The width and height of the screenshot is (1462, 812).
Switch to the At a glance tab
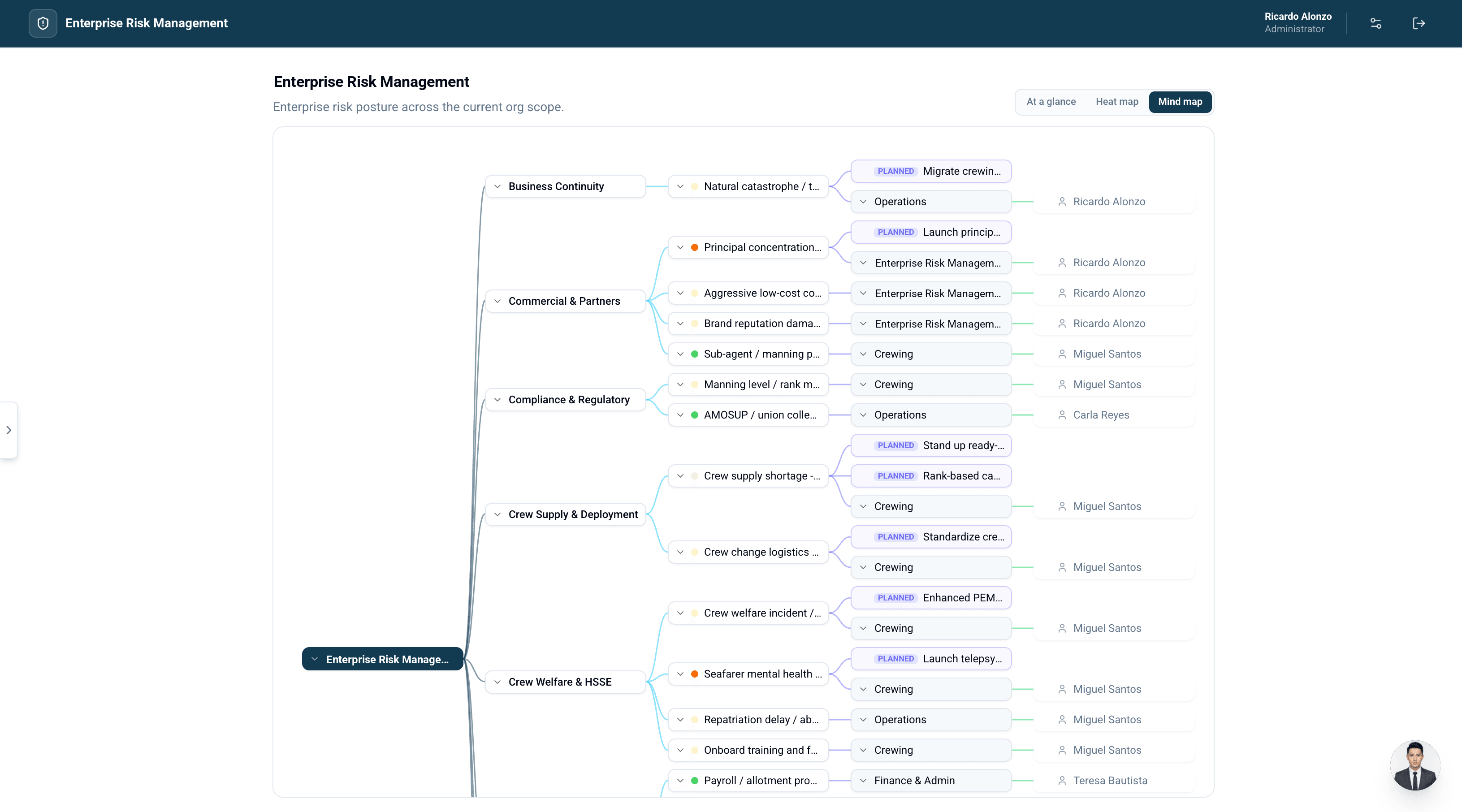point(1051,102)
